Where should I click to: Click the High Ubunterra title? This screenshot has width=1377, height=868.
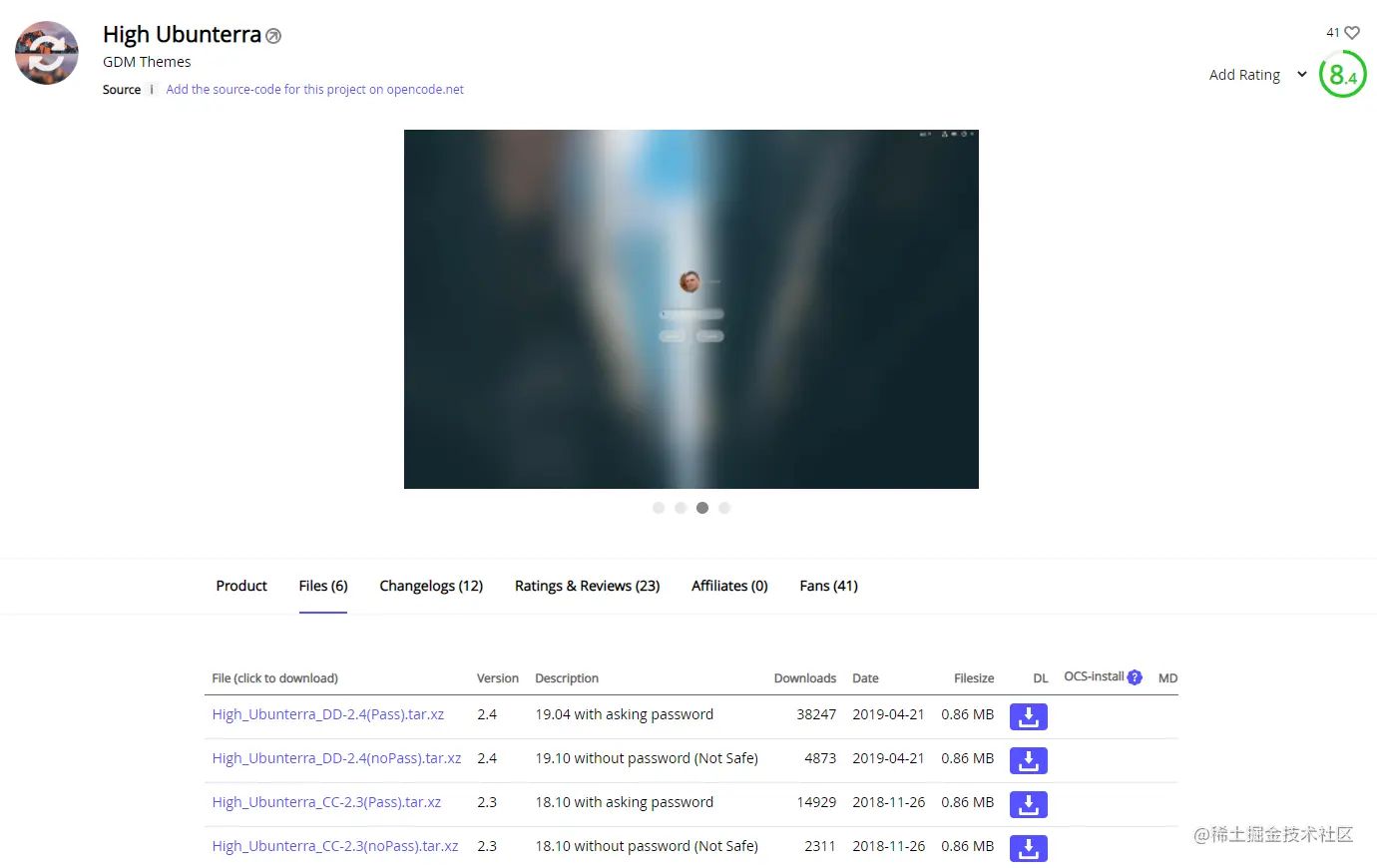(182, 35)
